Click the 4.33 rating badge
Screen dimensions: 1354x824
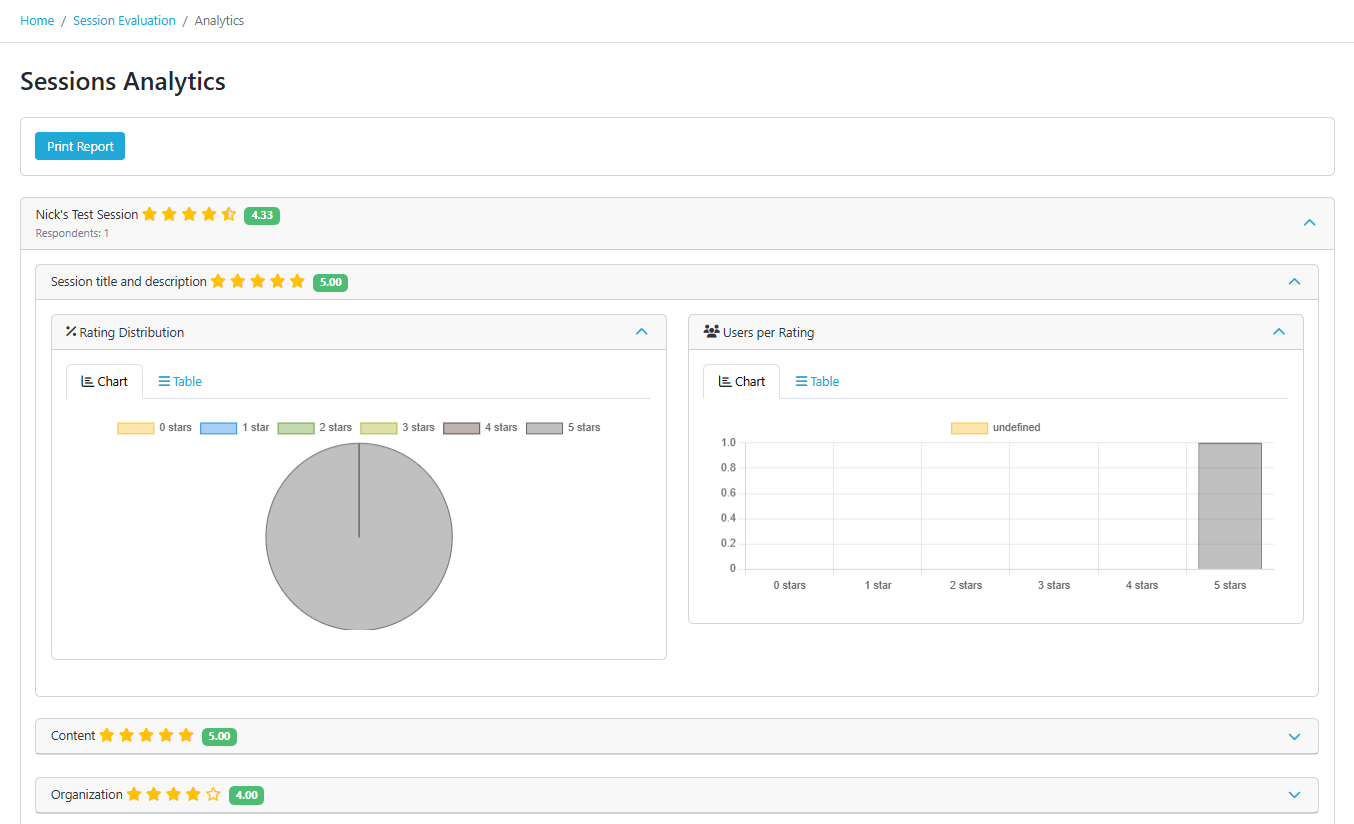click(262, 215)
